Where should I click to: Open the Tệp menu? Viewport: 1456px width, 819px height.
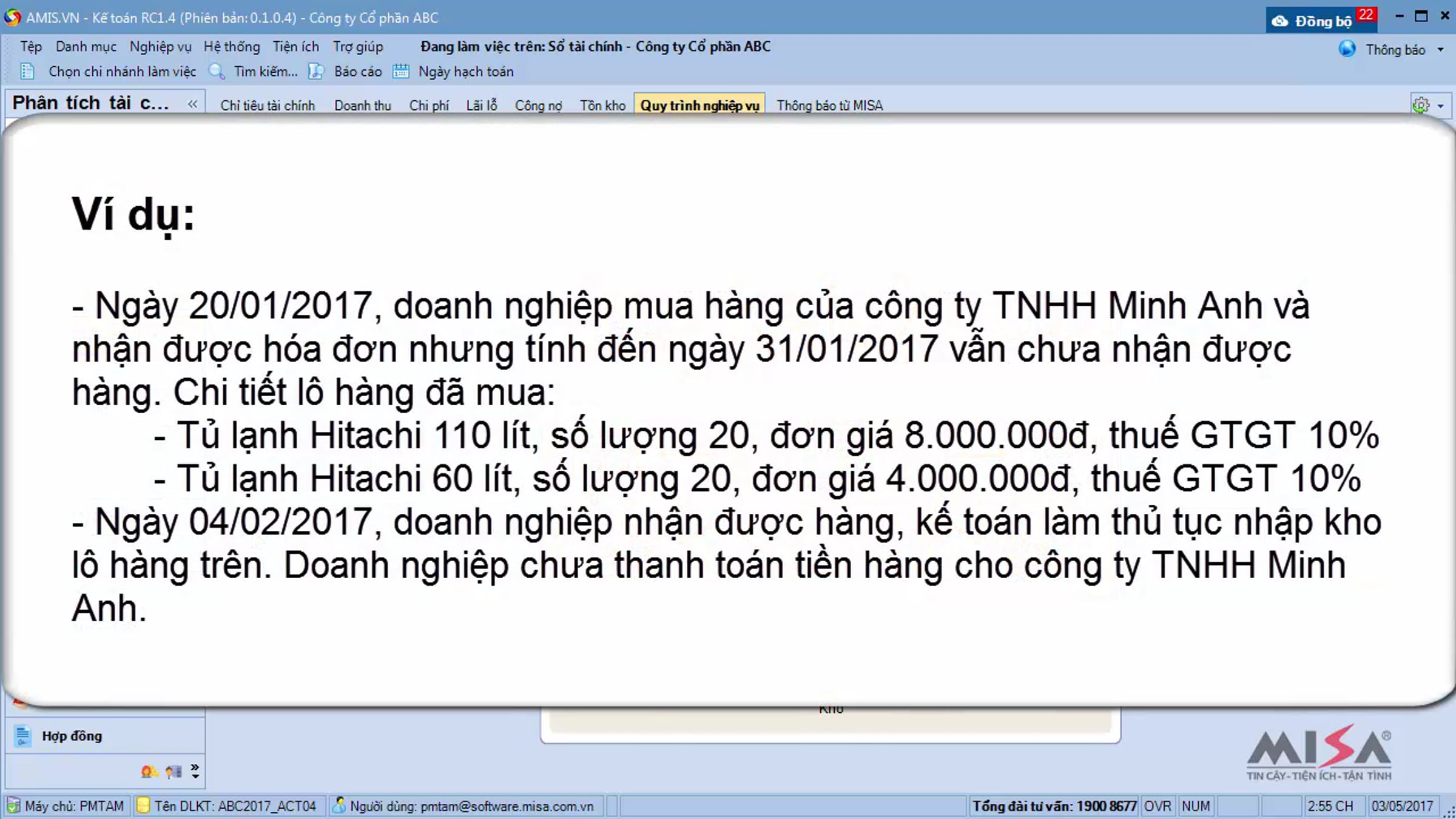(x=31, y=47)
